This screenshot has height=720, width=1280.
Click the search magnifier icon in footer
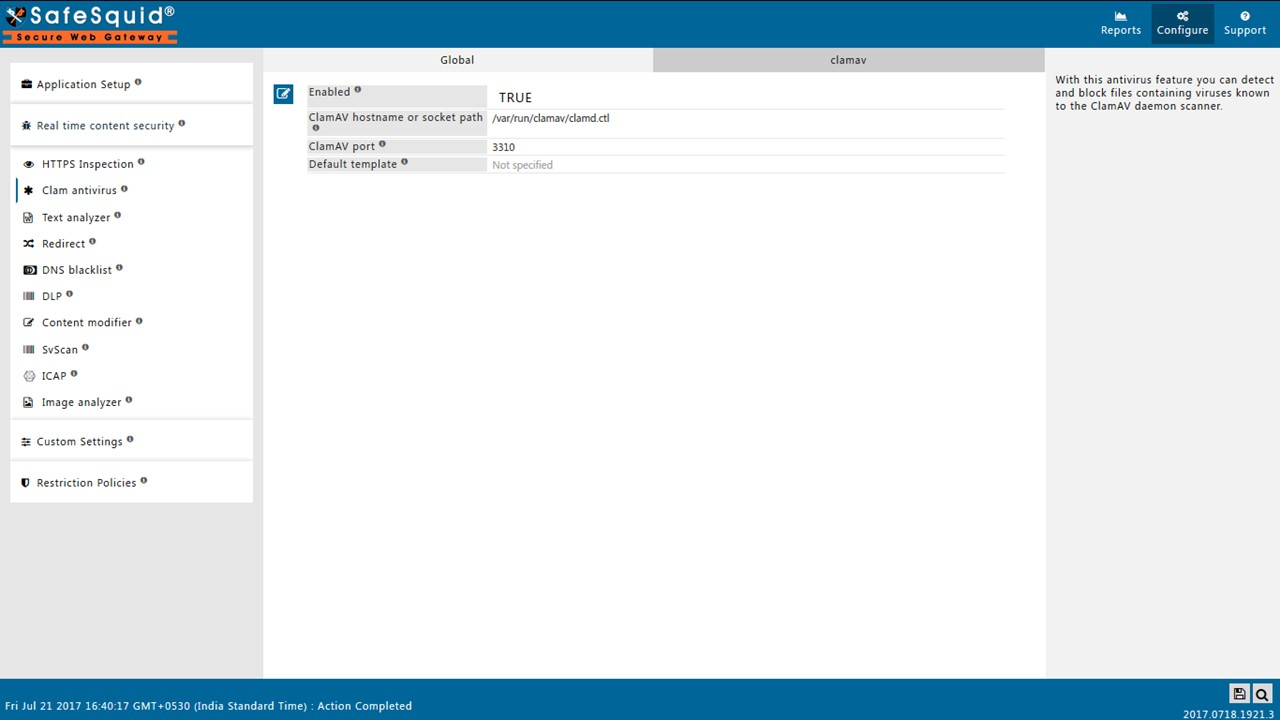[x=1261, y=694]
